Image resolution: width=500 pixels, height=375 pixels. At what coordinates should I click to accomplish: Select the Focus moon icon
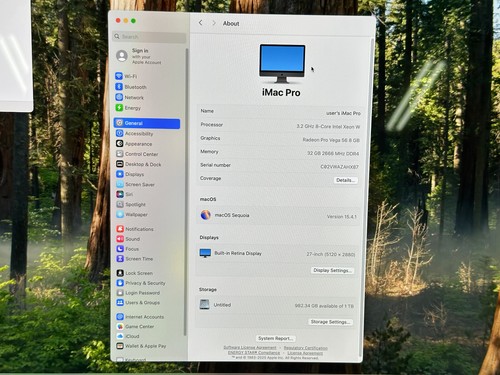120,249
